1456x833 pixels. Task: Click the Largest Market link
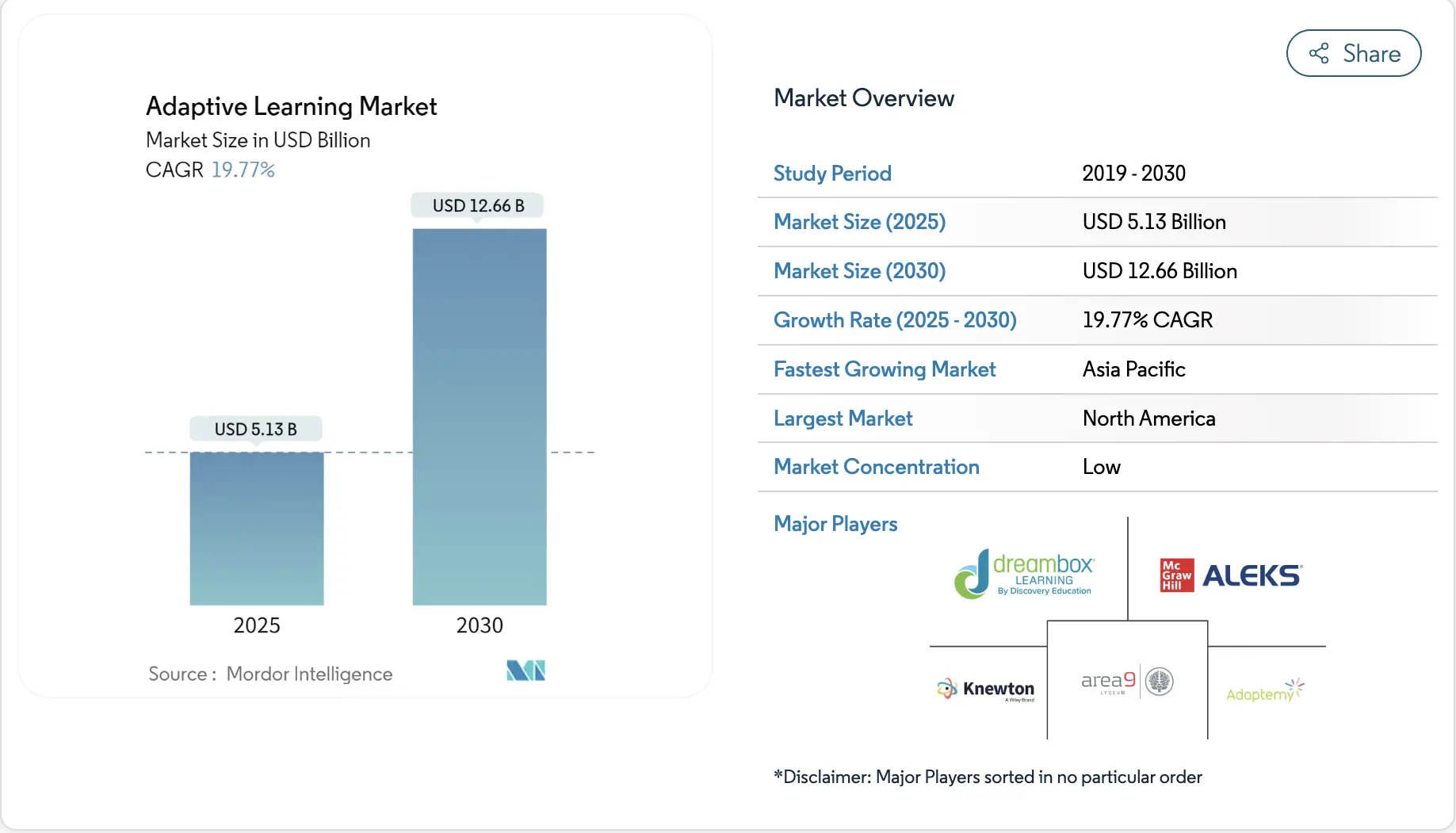[843, 418]
